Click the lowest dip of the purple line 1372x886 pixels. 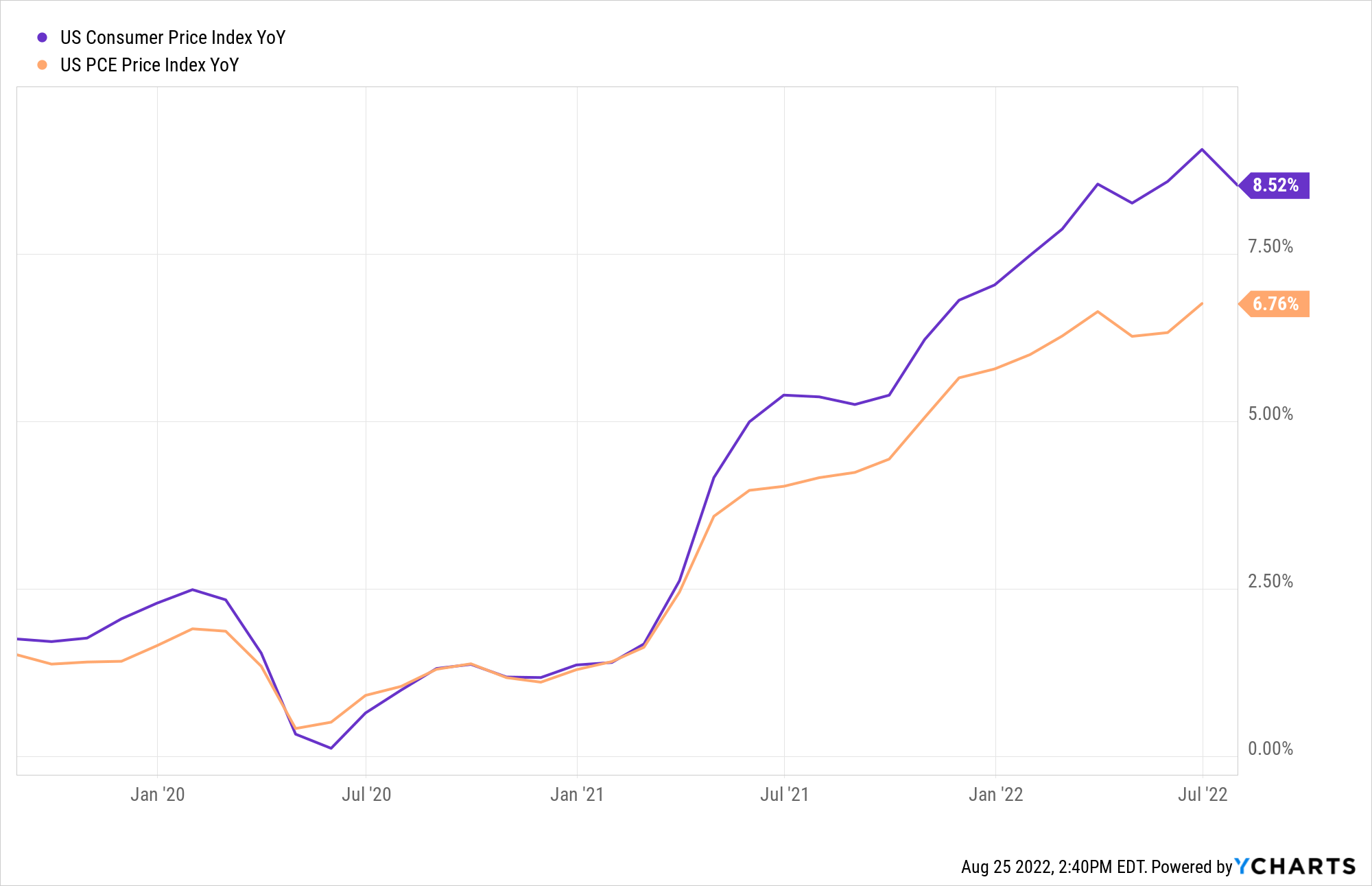(x=331, y=748)
